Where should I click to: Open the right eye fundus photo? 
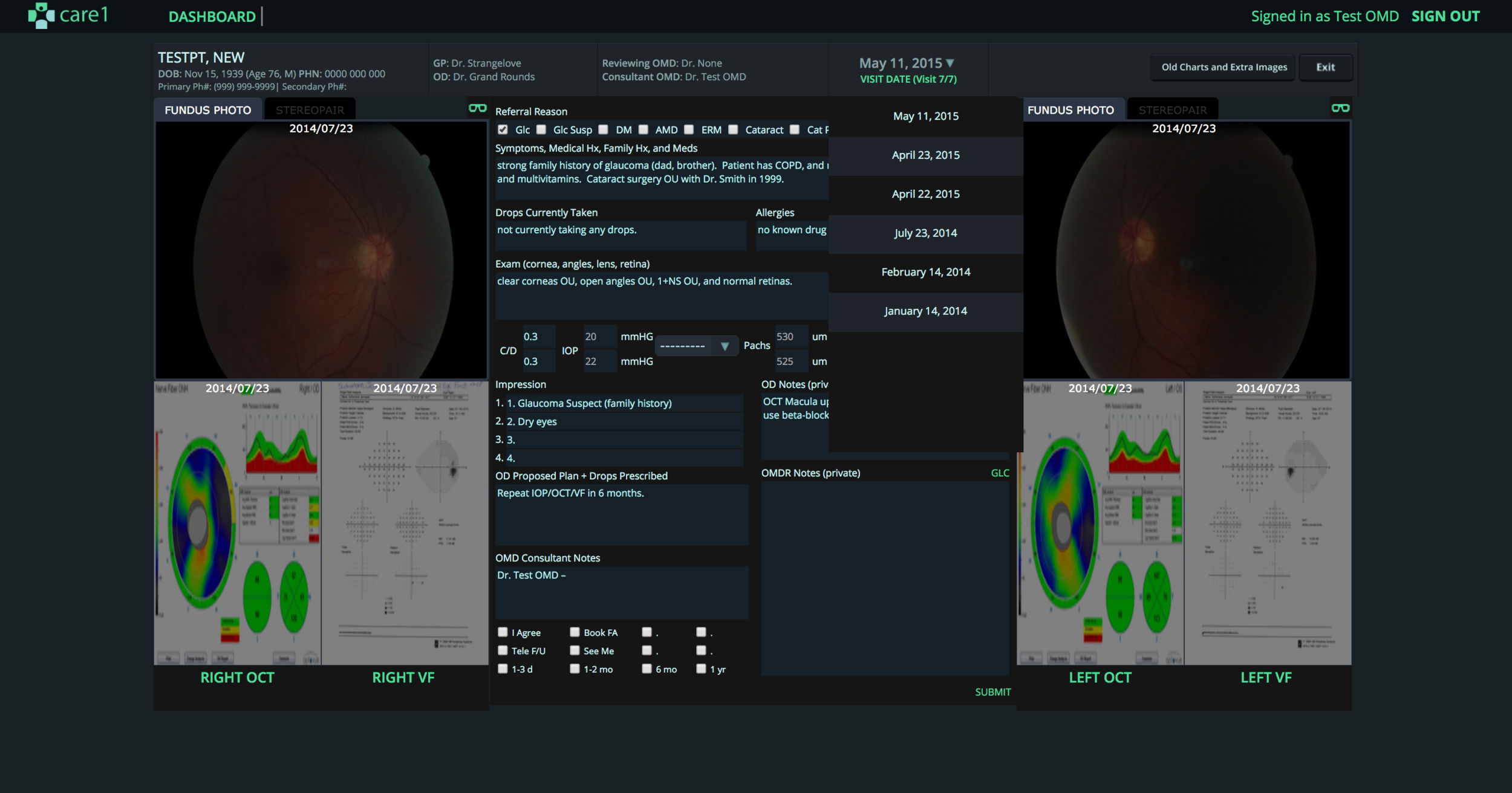point(321,250)
